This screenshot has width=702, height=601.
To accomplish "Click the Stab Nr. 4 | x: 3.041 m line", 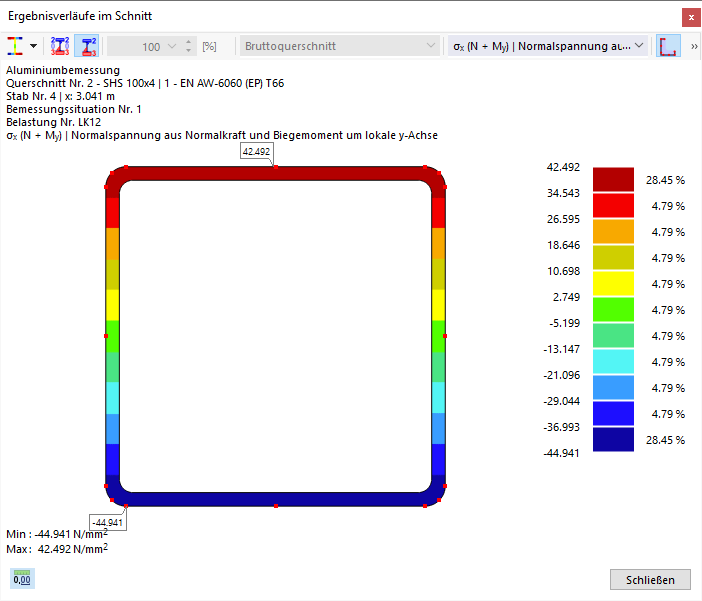I will (60, 96).
